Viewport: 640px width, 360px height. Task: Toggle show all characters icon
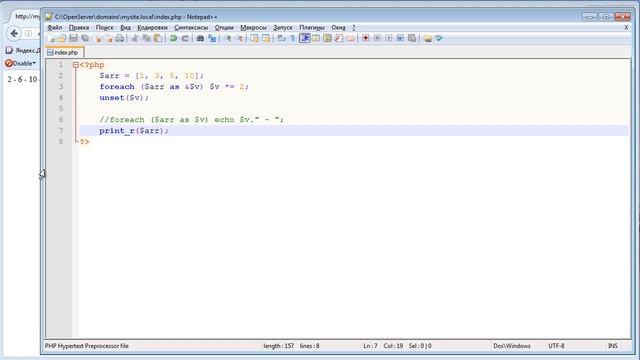[x=293, y=38]
